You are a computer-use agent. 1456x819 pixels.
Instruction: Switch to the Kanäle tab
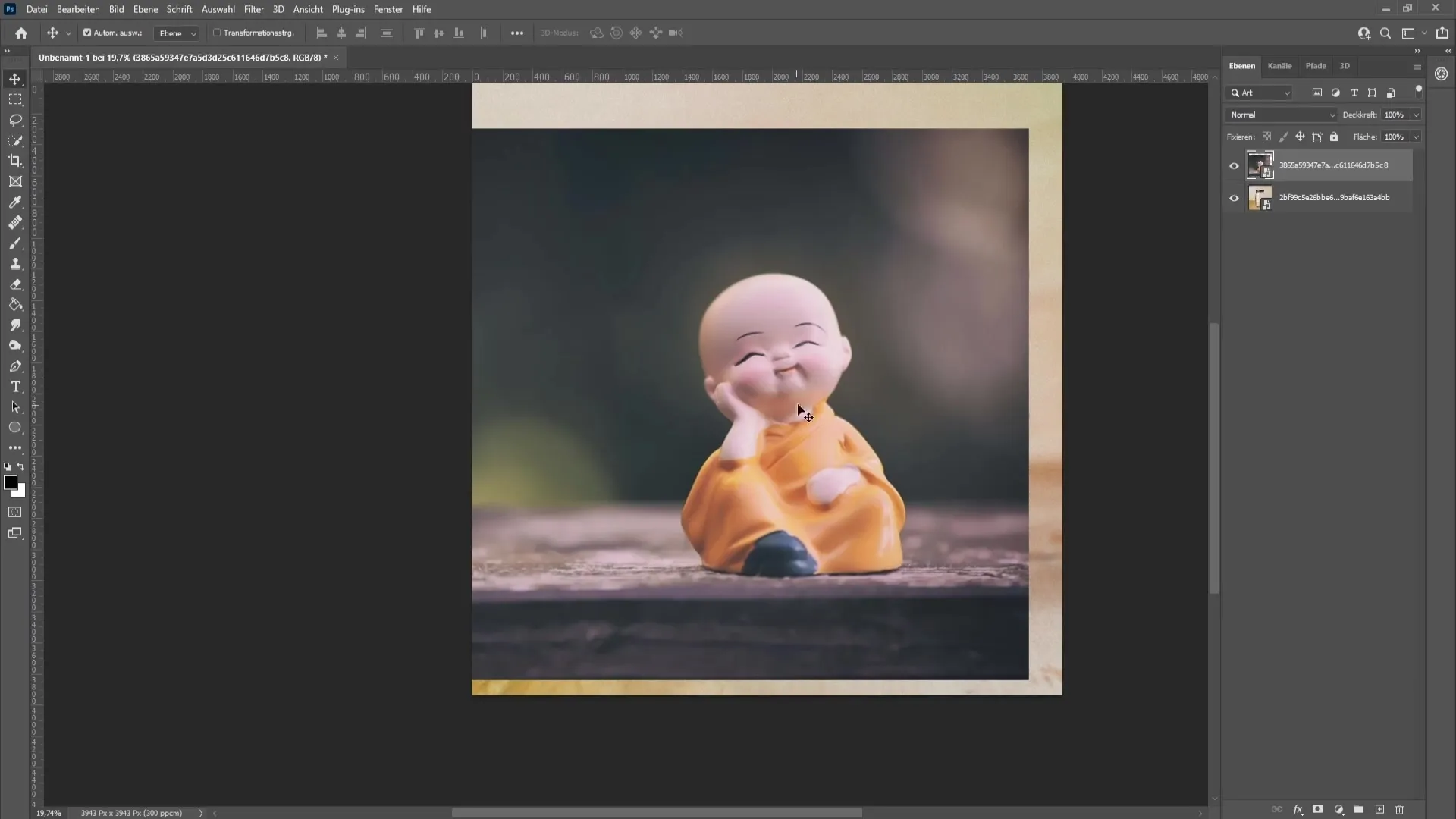click(1279, 65)
